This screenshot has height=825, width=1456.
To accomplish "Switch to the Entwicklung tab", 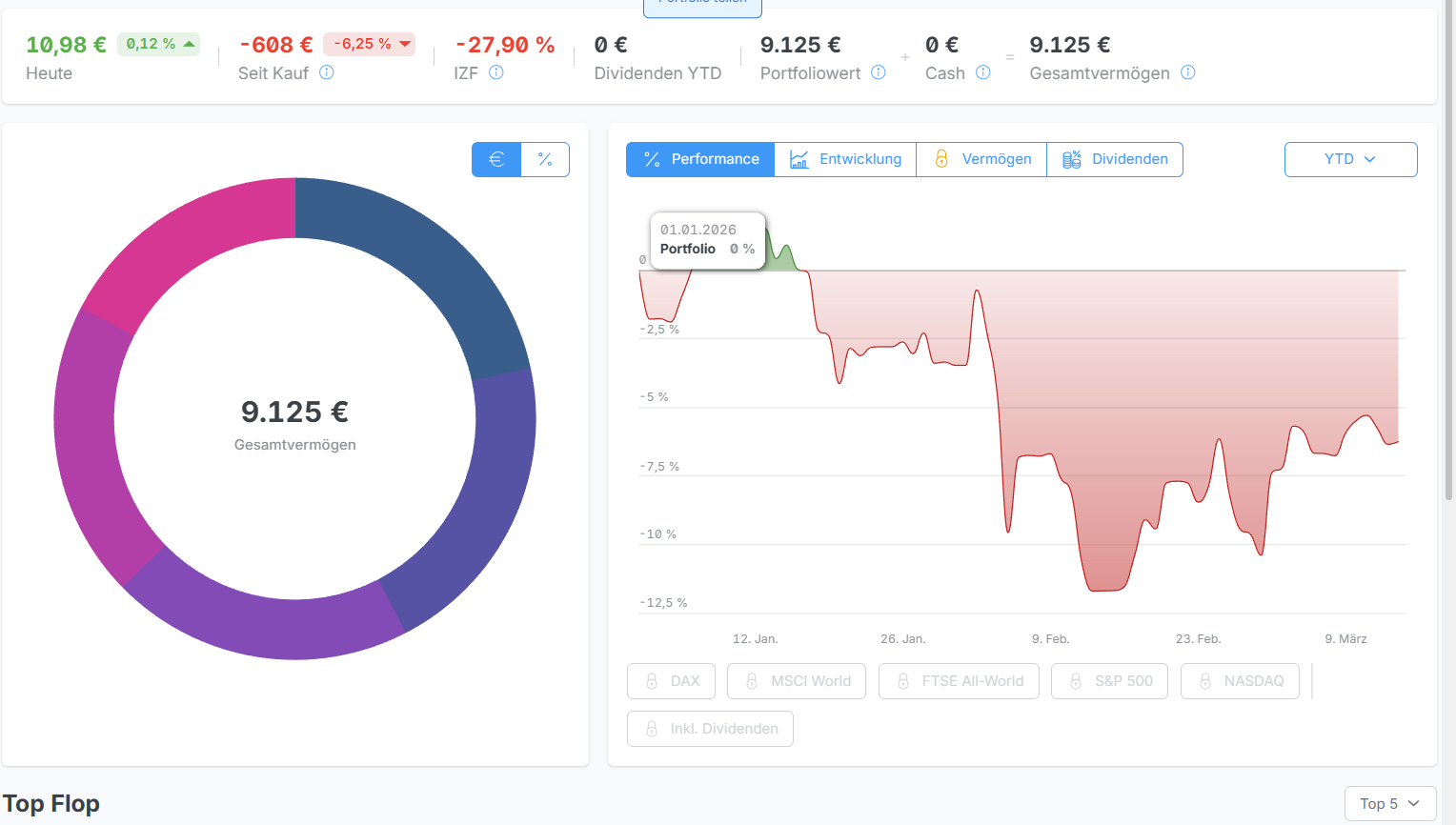I will [845, 159].
